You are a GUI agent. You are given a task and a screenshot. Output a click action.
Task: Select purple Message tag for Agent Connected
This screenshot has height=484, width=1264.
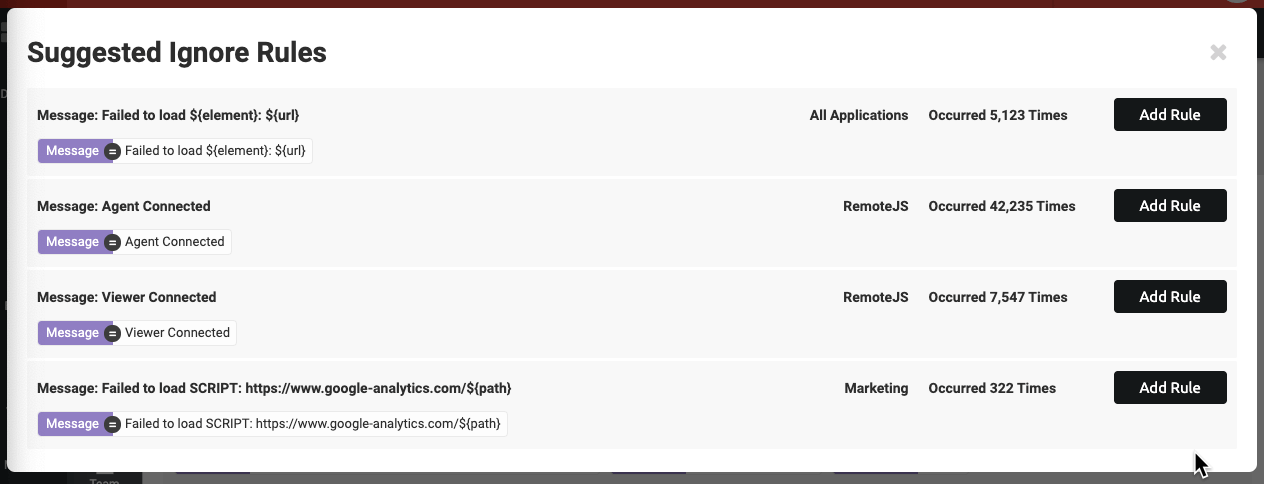[73, 242]
